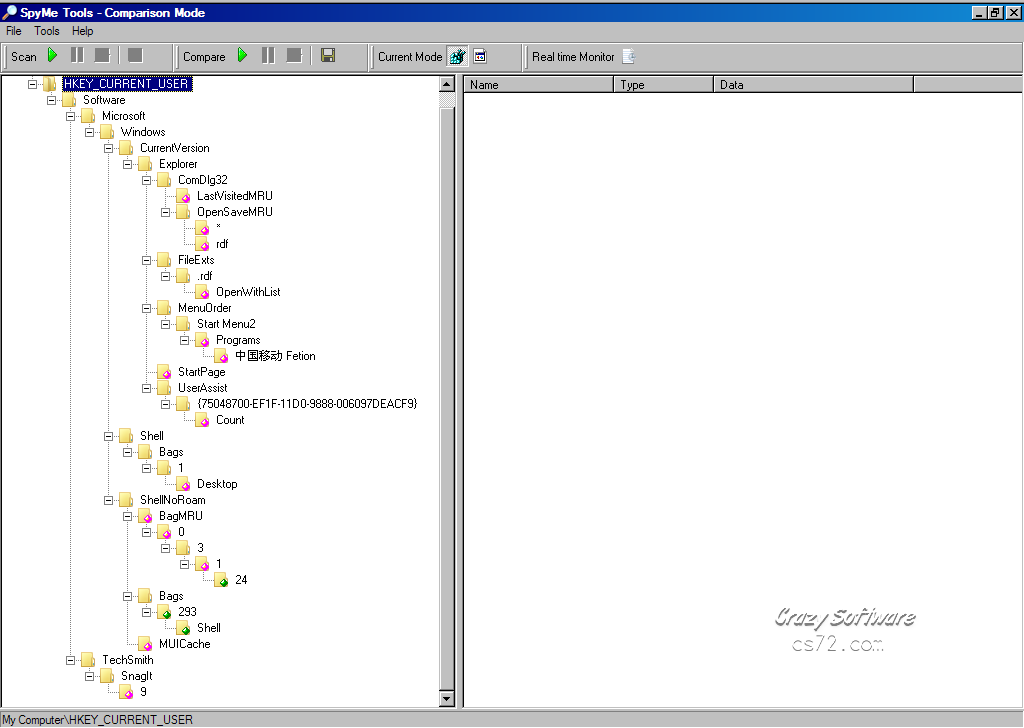Click the tree vertical scrollbar track
Viewport: 1024px width, 728px height.
pyautogui.click(x=447, y=392)
